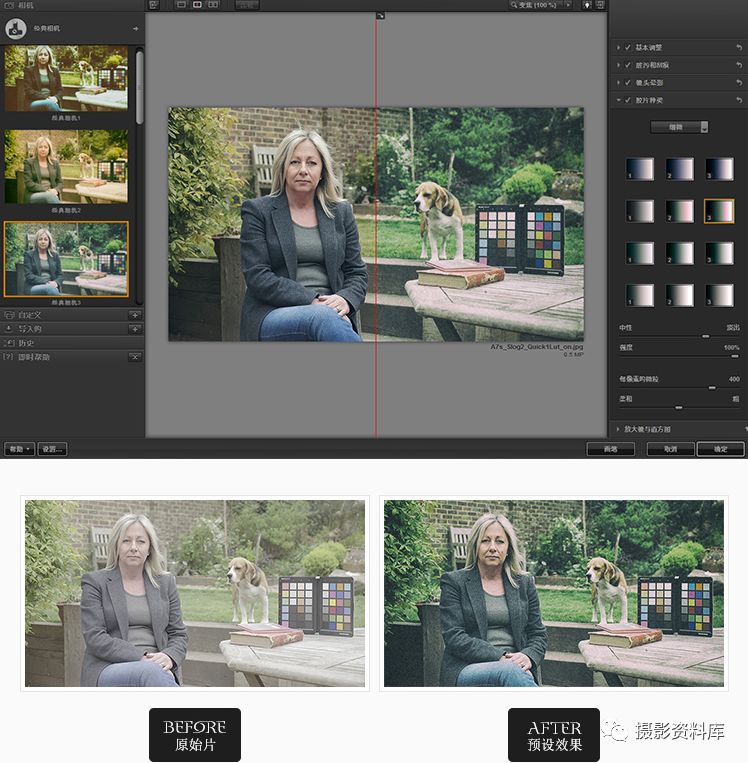This screenshot has height=763, width=748.
Task: Expand the 镜头晕影 section arrow
Action: 619,82
